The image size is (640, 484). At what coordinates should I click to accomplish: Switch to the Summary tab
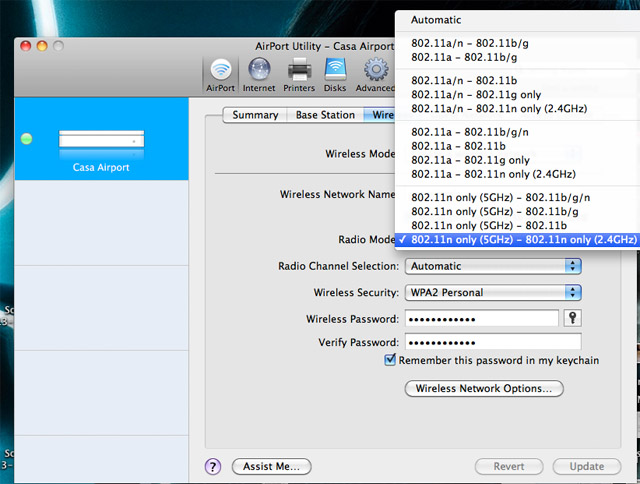[x=255, y=115]
